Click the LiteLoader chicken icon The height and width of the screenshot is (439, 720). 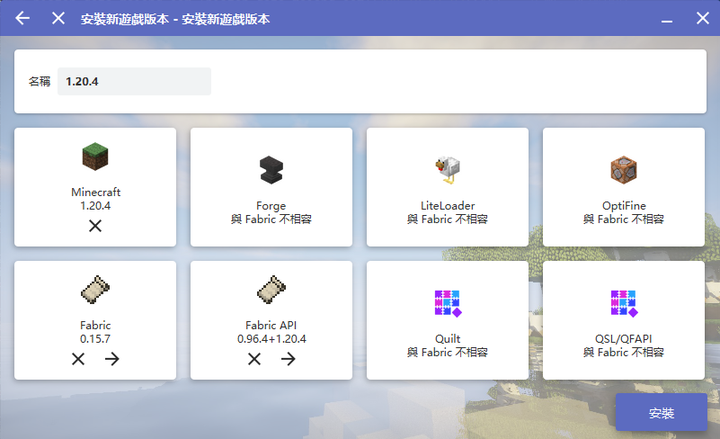[x=448, y=170]
